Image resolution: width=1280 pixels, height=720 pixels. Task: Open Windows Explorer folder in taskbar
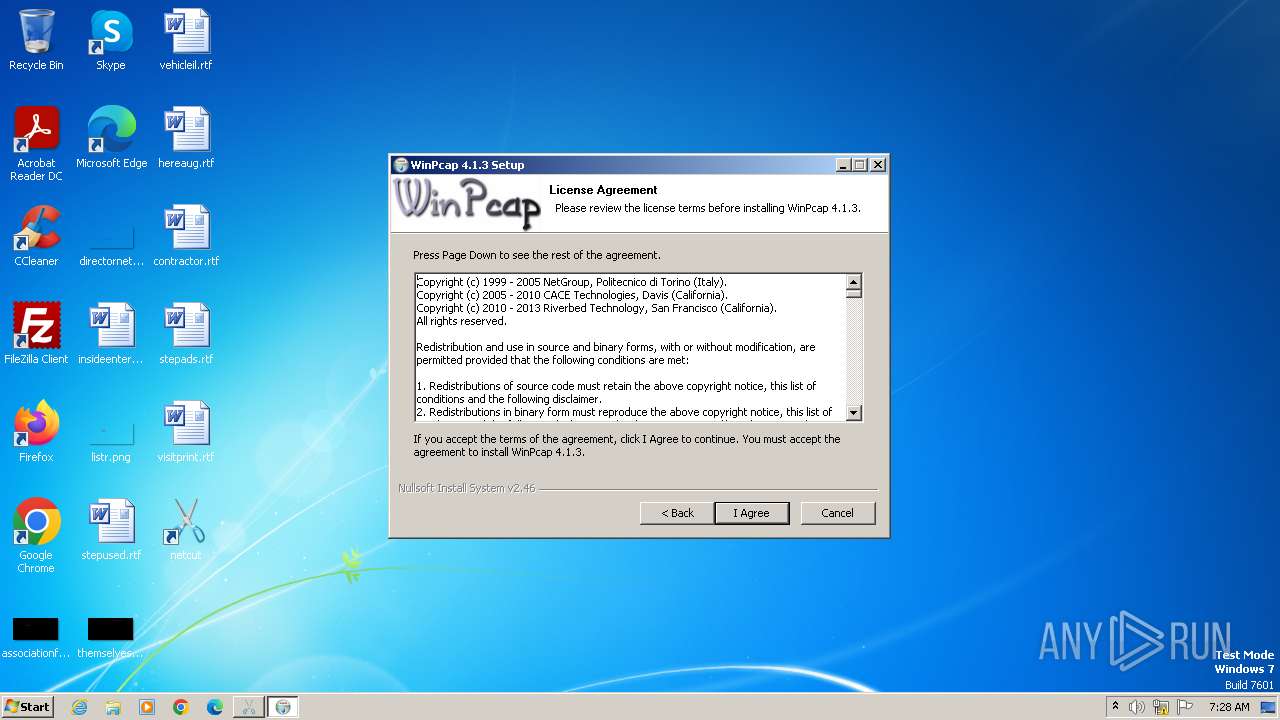(113, 707)
